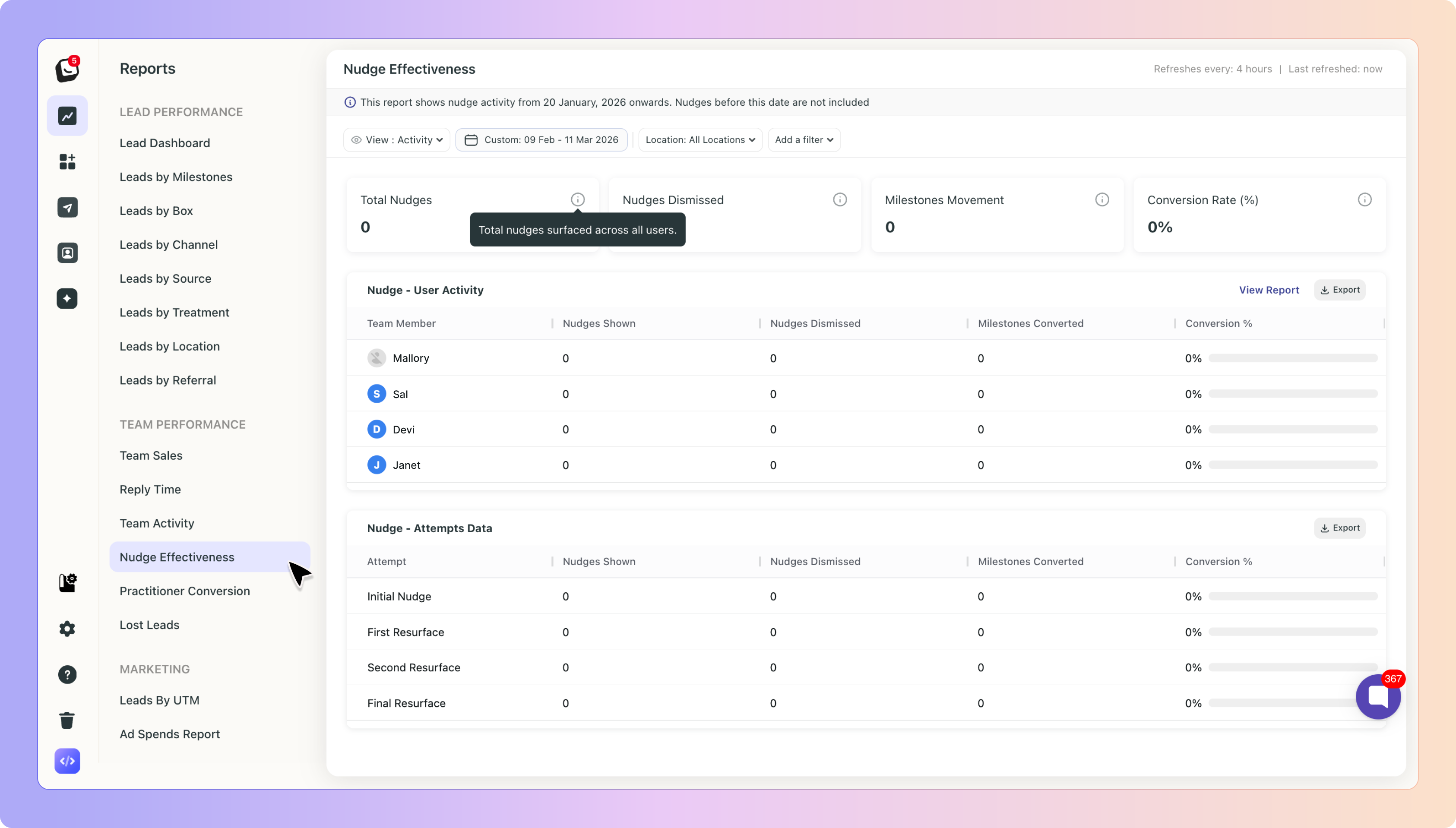The height and width of the screenshot is (828, 1456).
Task: Open the Reports chart icon in sidebar
Action: point(67,116)
